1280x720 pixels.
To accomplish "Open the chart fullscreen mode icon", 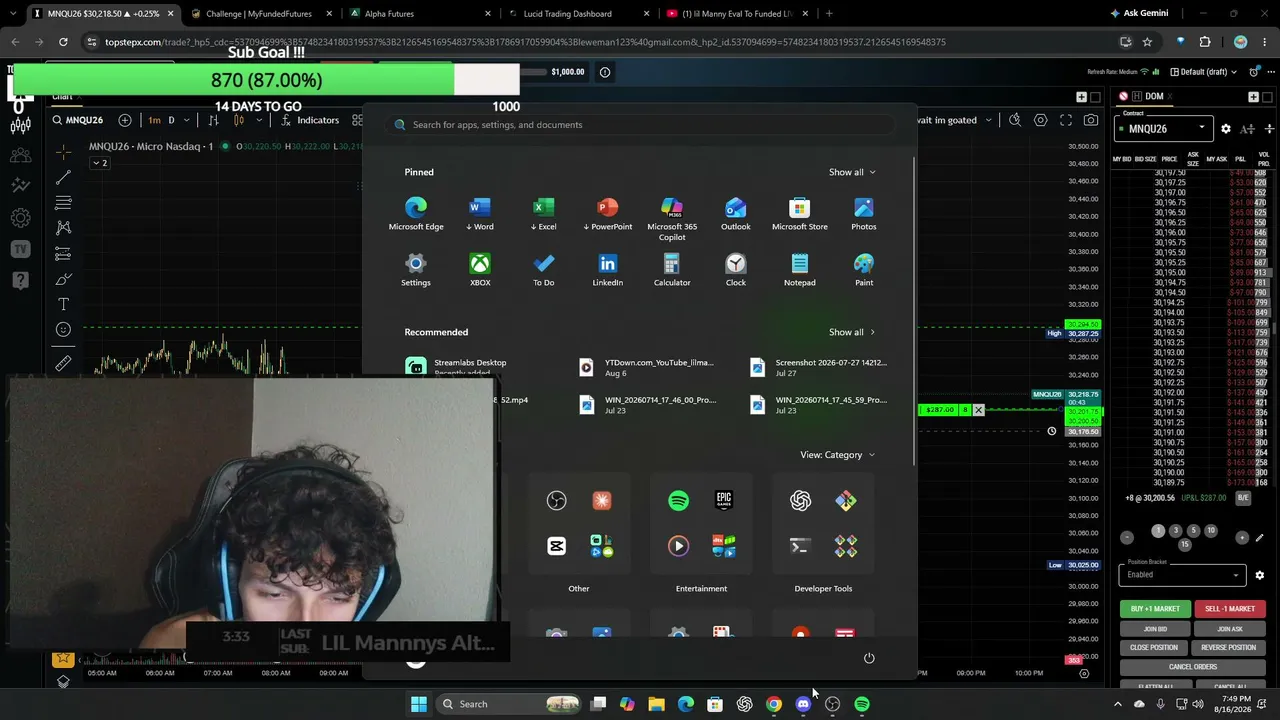I will pos(1066,120).
